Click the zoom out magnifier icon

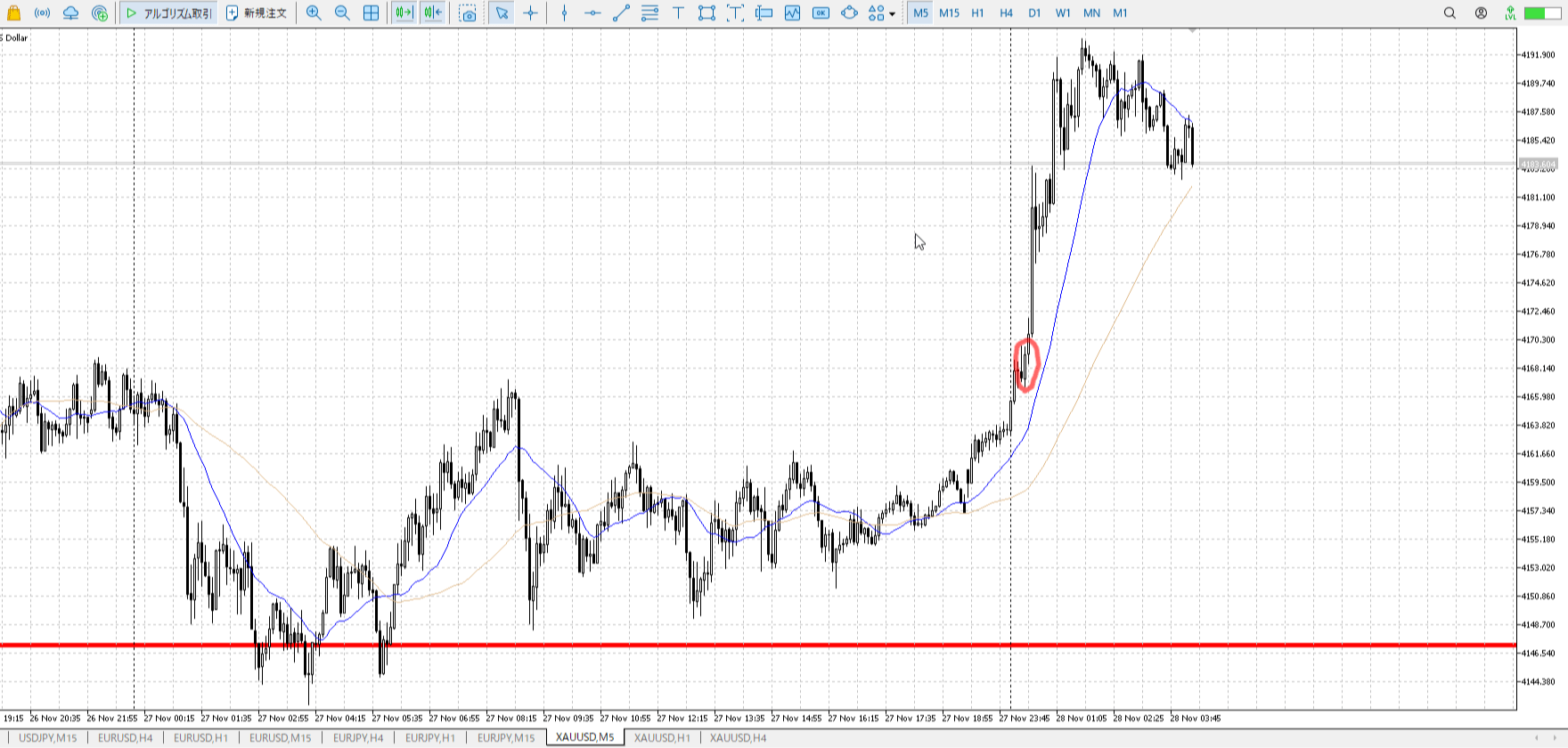[x=342, y=13]
